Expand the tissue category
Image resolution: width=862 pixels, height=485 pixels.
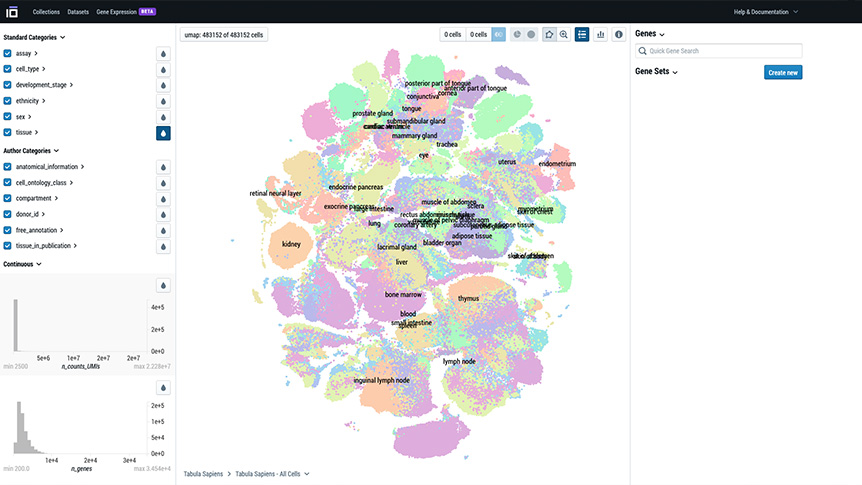26,132
